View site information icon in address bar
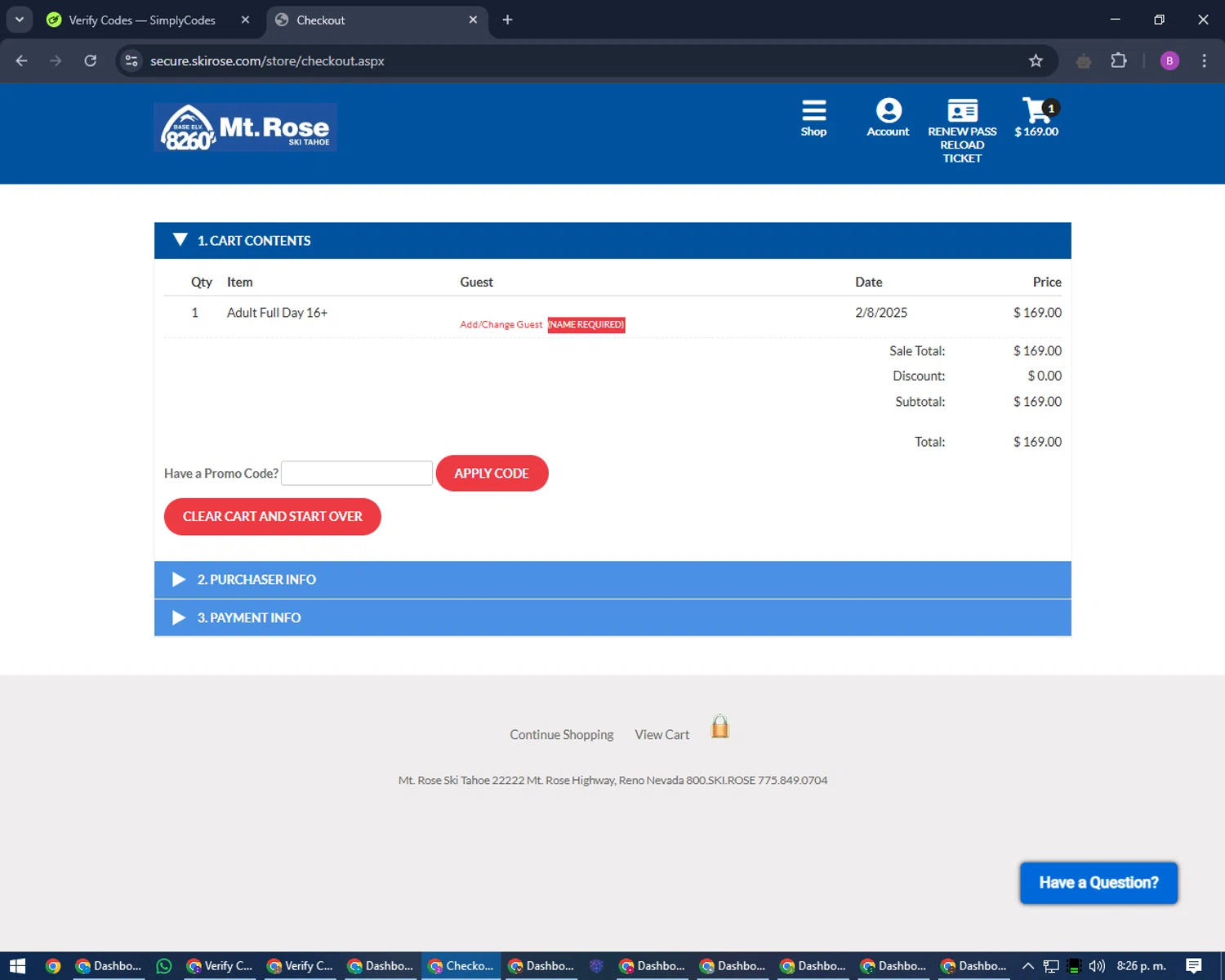This screenshot has width=1225, height=980. click(131, 60)
